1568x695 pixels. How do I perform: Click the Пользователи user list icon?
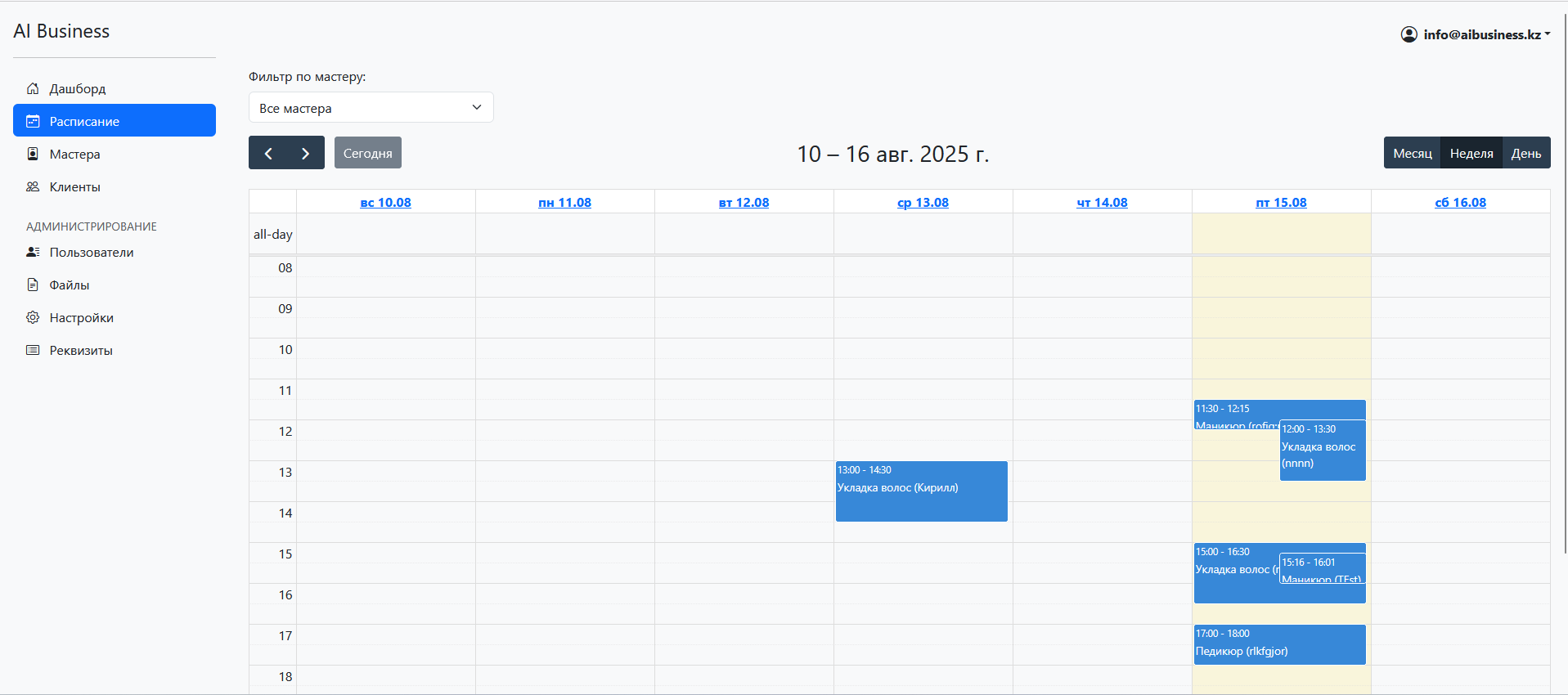coord(33,252)
